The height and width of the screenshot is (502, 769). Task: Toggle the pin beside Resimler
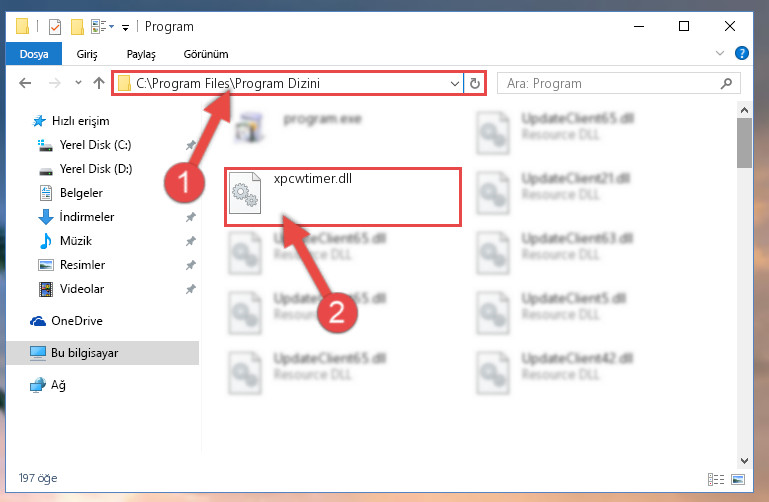point(191,265)
